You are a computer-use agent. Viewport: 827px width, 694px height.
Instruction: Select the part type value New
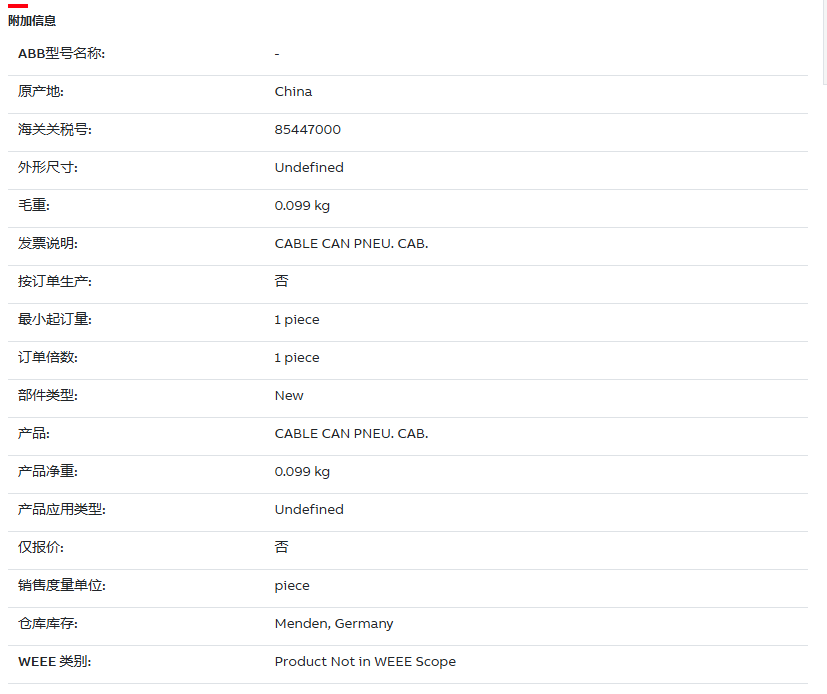pyautogui.click(x=289, y=396)
